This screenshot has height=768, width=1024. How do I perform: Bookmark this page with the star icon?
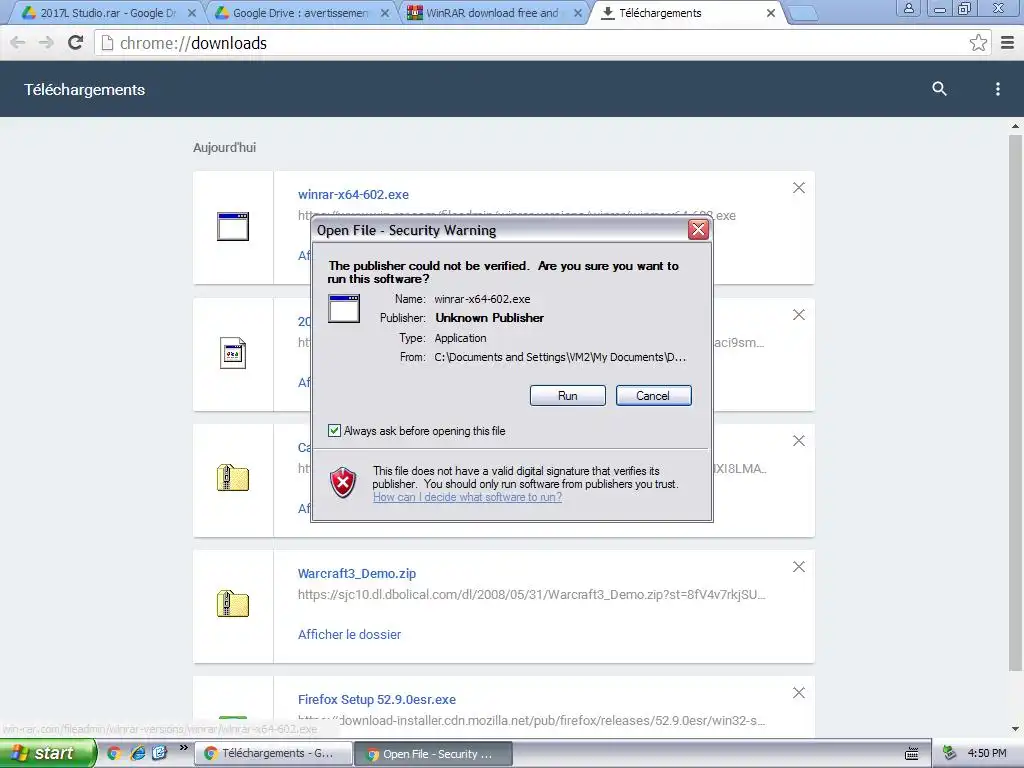coord(978,43)
